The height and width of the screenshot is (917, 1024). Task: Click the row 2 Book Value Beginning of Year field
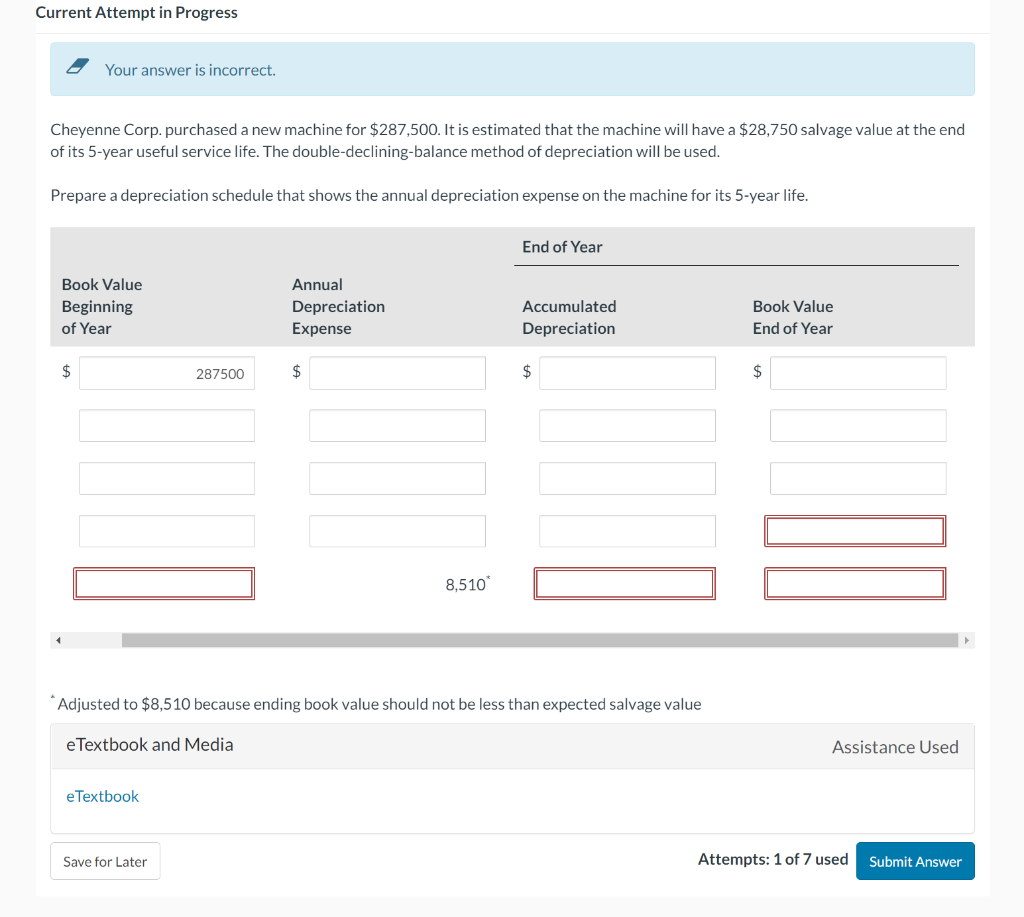tap(167, 426)
